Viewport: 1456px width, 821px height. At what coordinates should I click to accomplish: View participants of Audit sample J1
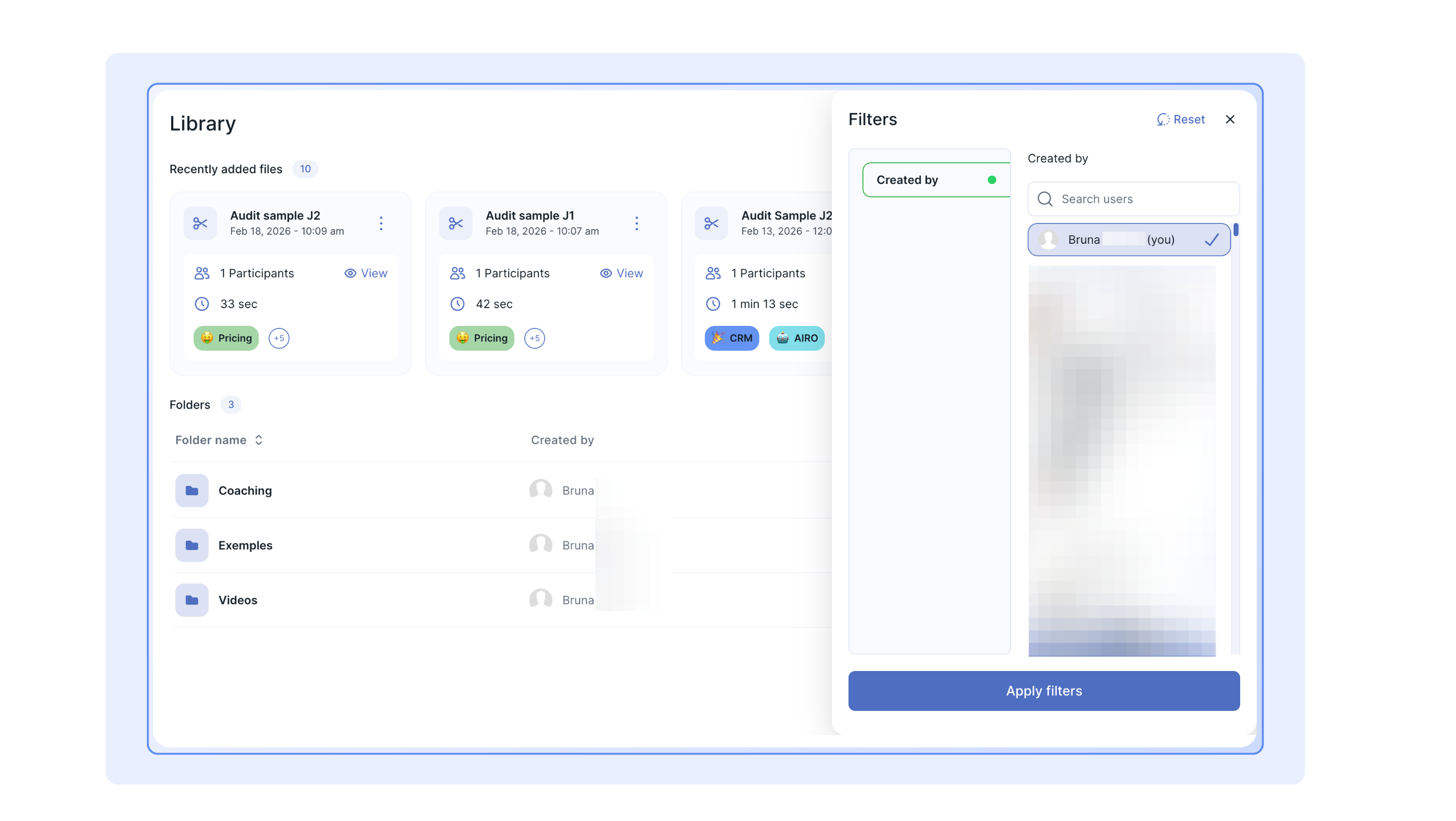click(x=621, y=273)
